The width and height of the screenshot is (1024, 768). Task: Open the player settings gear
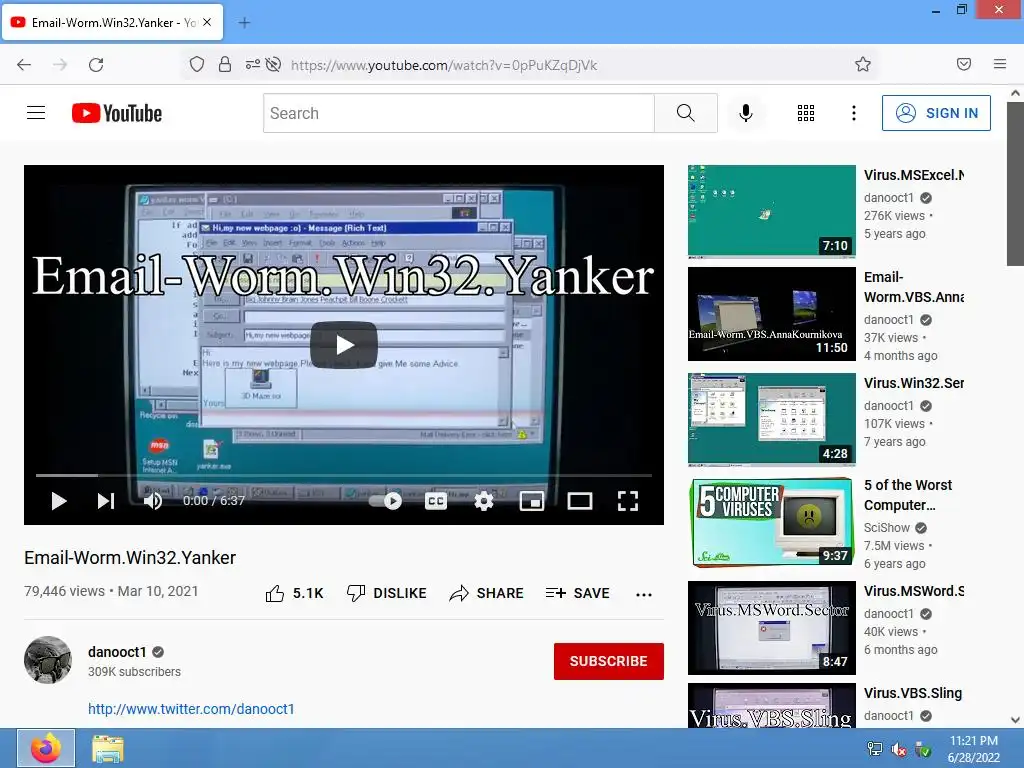pos(483,501)
